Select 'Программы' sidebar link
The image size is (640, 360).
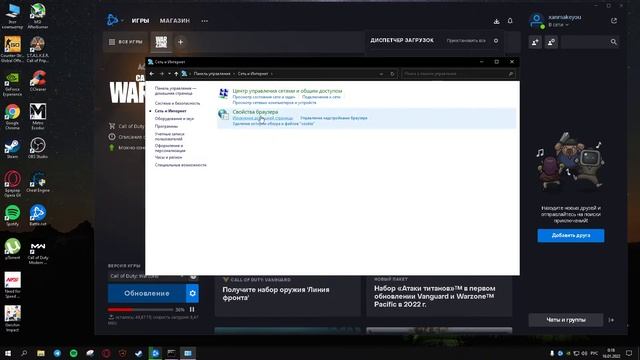[x=166, y=127]
